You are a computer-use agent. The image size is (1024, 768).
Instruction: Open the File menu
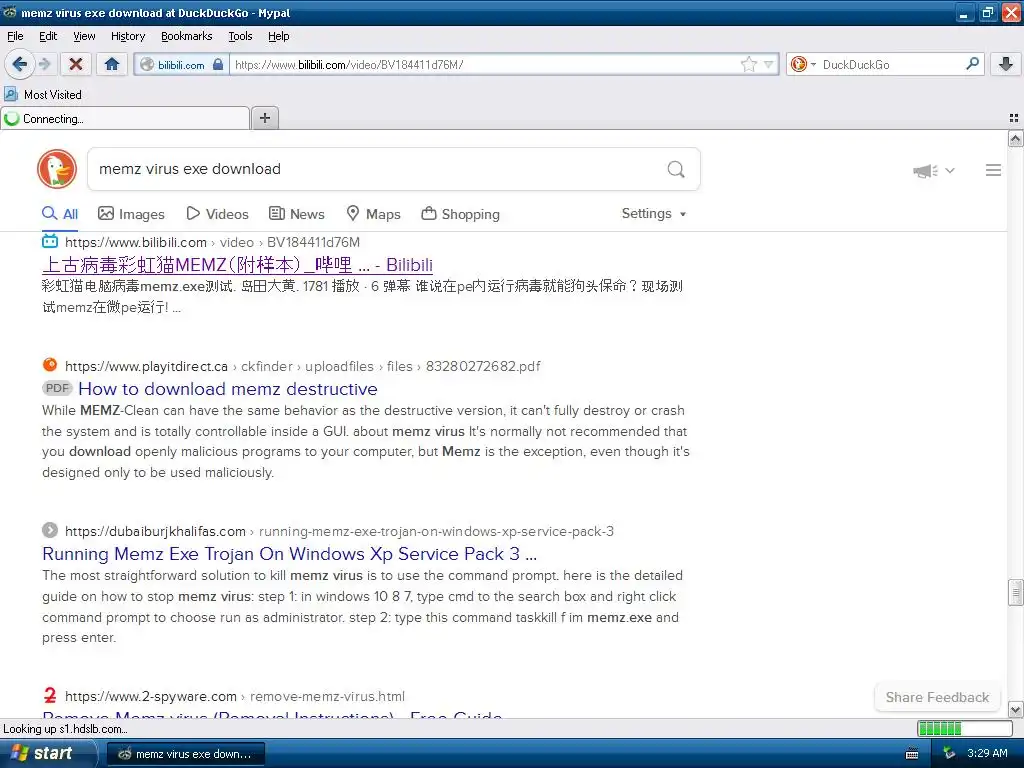[x=15, y=36]
